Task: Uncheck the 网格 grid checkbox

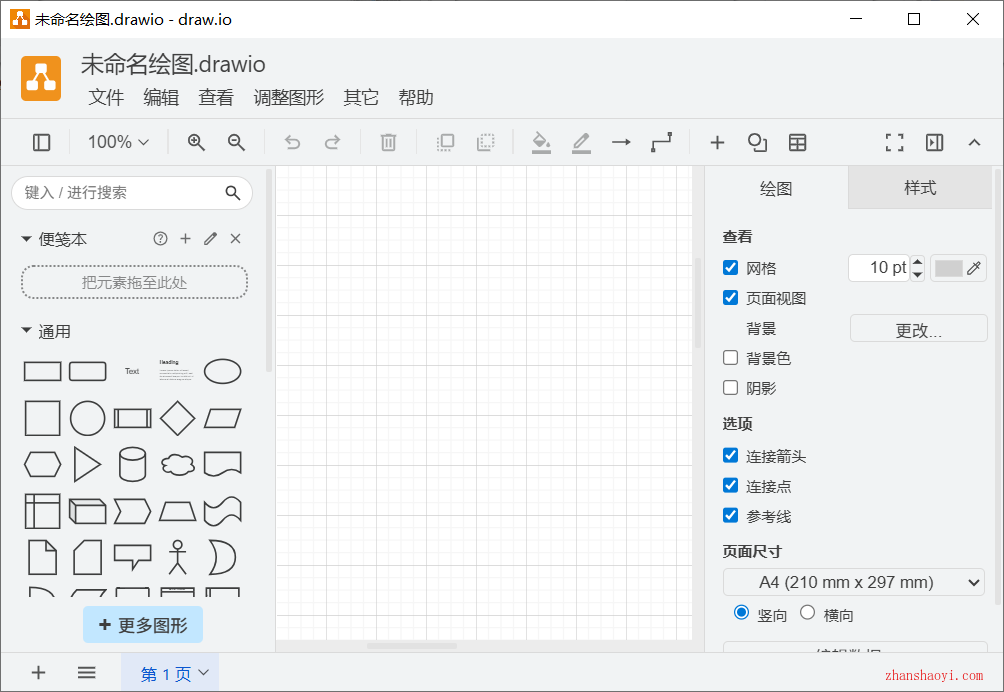Action: [731, 268]
